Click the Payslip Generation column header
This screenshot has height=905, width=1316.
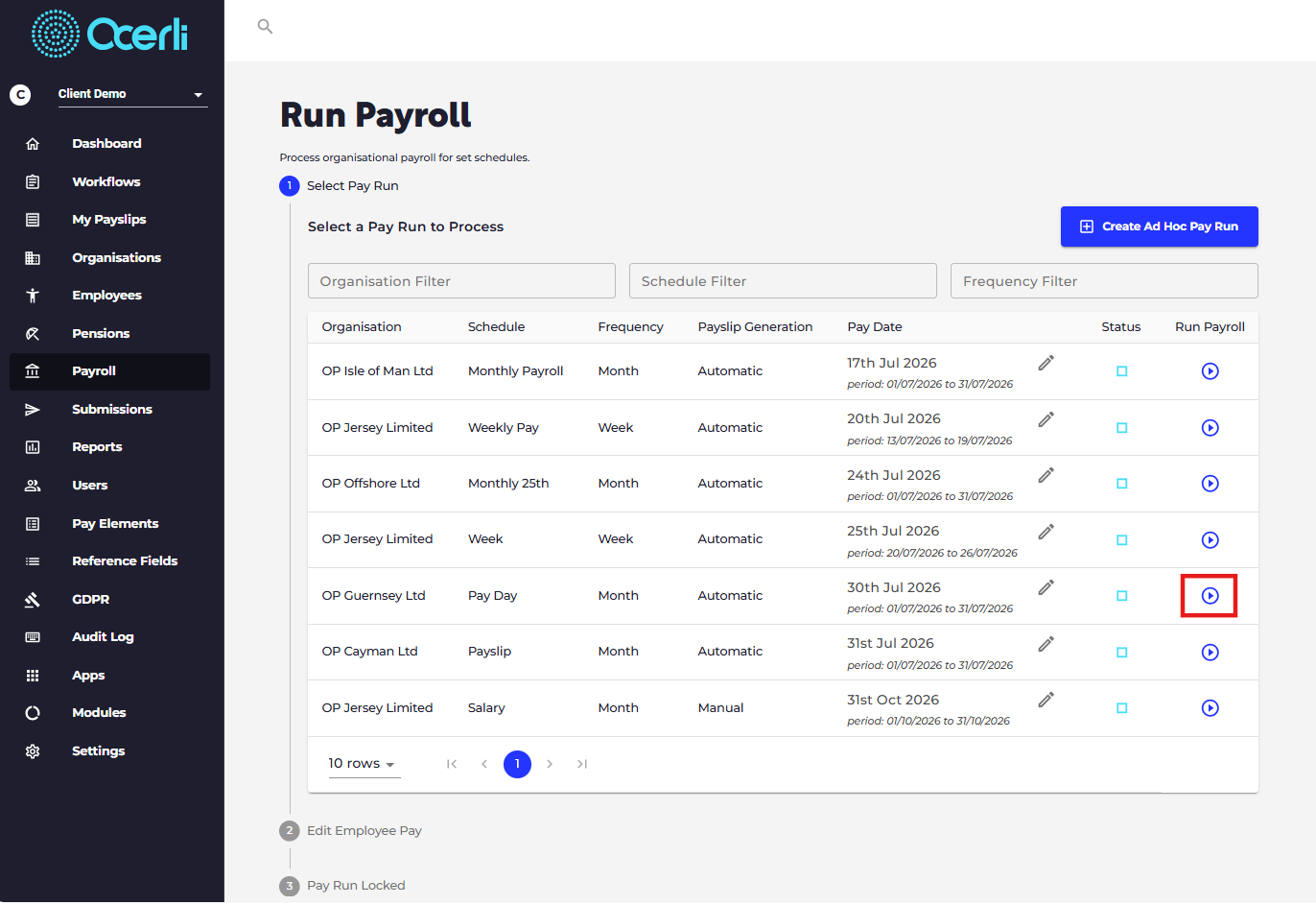point(755,327)
